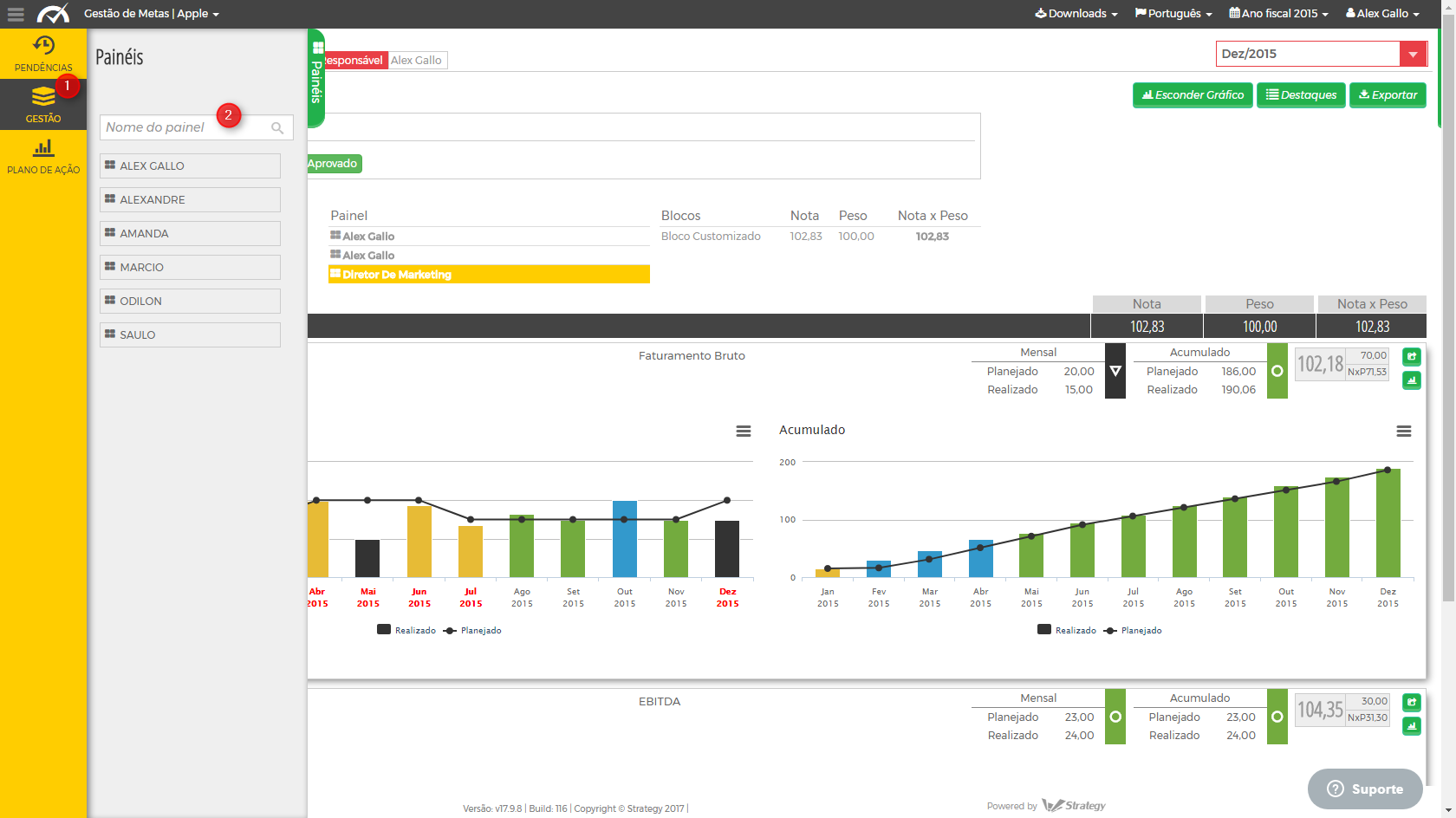Click the blue Out 2015 monthly bar
This screenshot has height=818, width=1456.
click(x=625, y=539)
